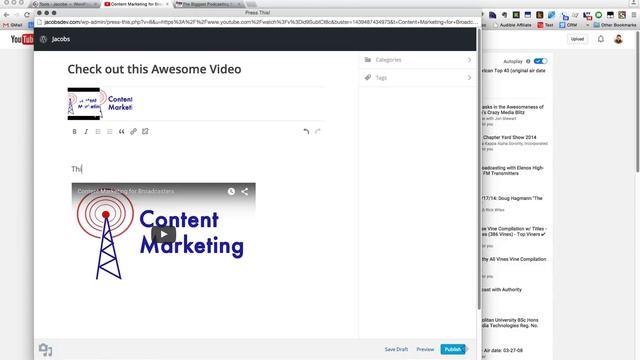Reload the page in the background browser

point(27,15)
